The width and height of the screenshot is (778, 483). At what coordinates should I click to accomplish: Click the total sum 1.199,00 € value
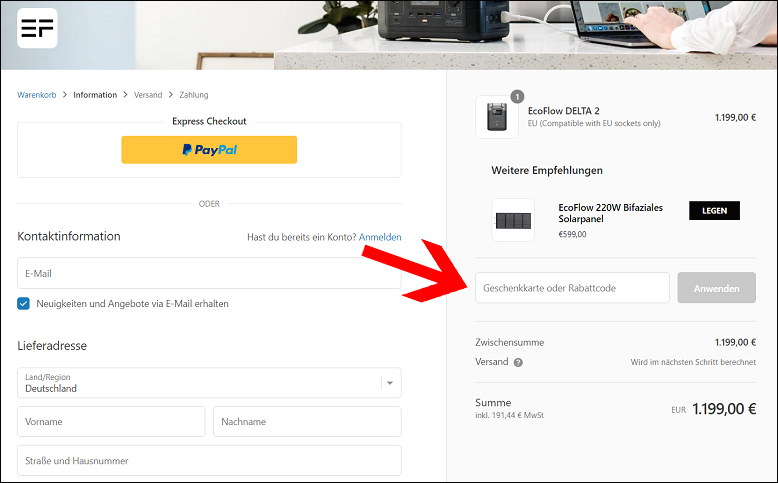click(724, 409)
